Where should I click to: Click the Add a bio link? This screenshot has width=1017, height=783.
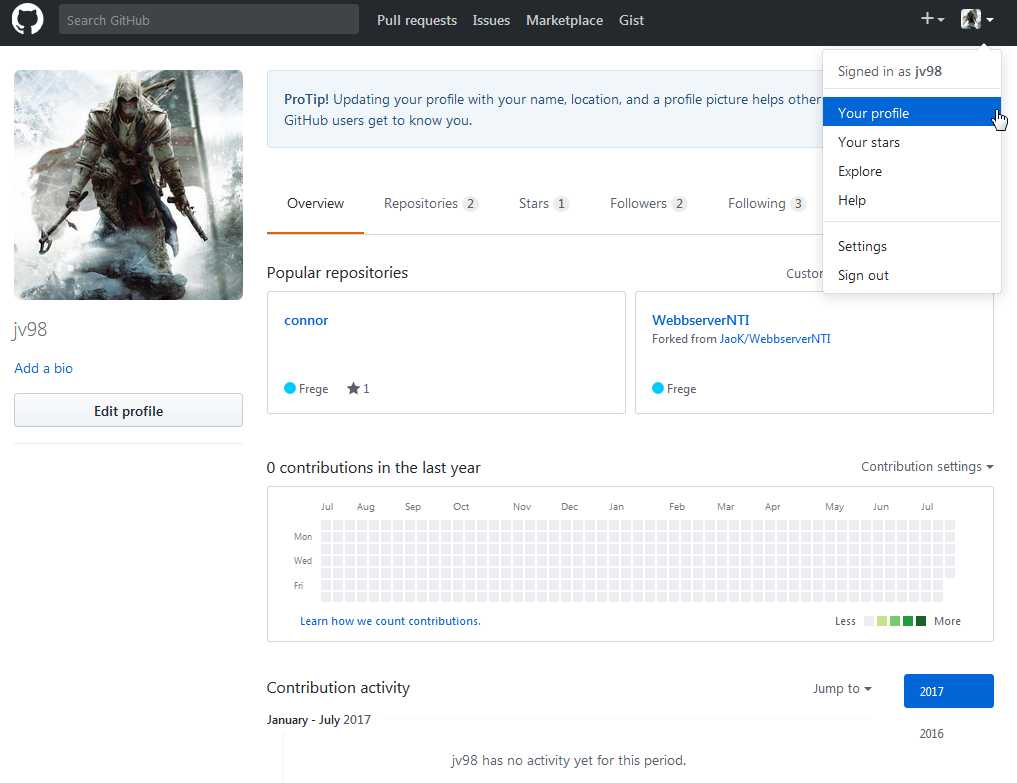43,368
